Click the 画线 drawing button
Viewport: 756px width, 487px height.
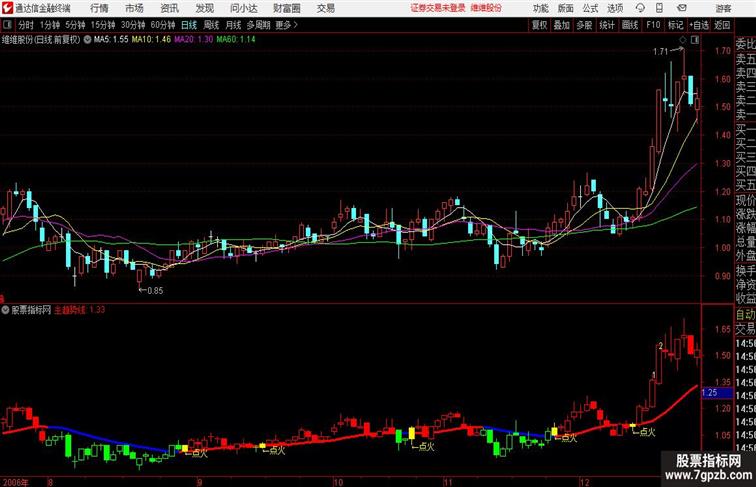point(630,25)
